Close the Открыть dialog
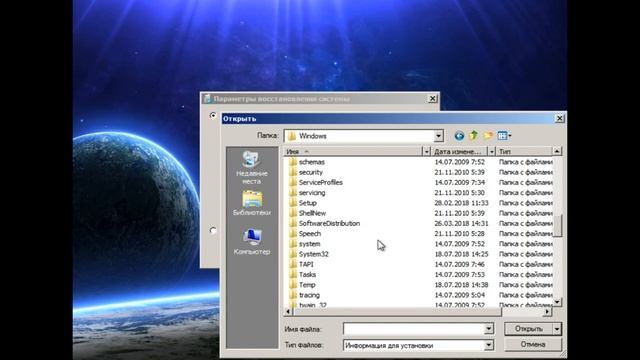Screen dimensions: 640x360 [559, 118]
